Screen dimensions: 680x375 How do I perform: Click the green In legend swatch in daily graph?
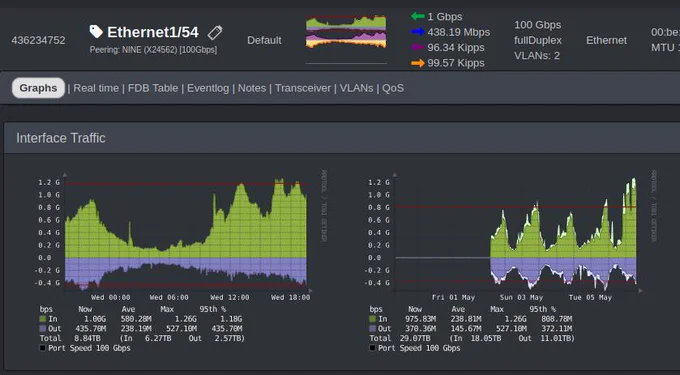(42, 319)
